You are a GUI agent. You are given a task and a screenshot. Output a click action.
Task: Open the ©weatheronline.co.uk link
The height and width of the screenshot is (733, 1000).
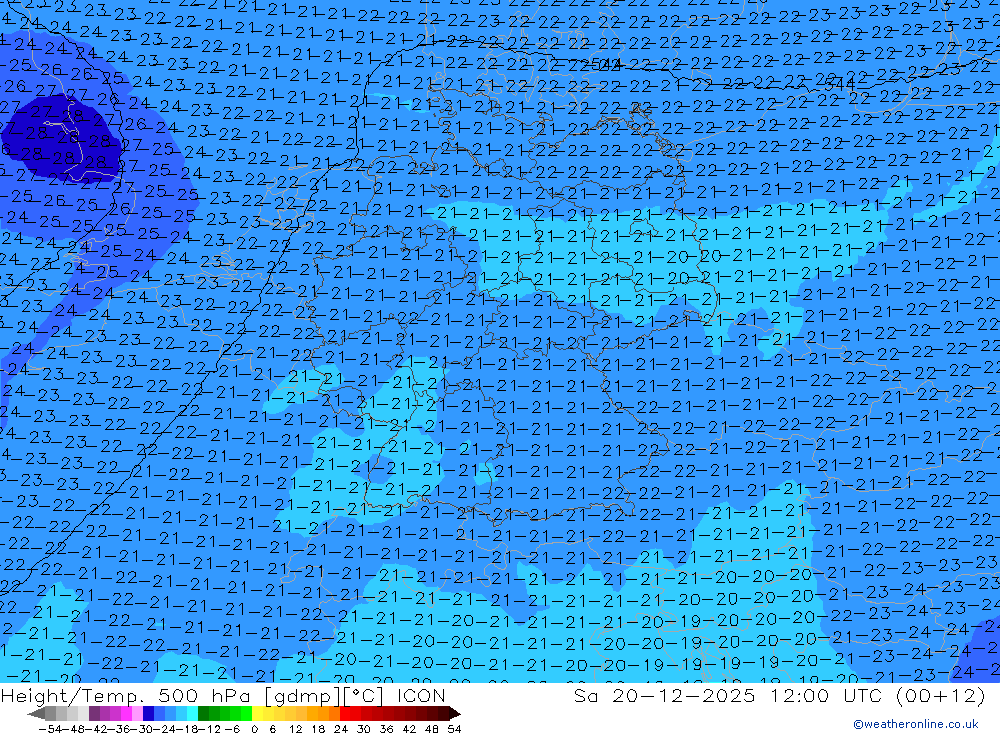(915, 724)
